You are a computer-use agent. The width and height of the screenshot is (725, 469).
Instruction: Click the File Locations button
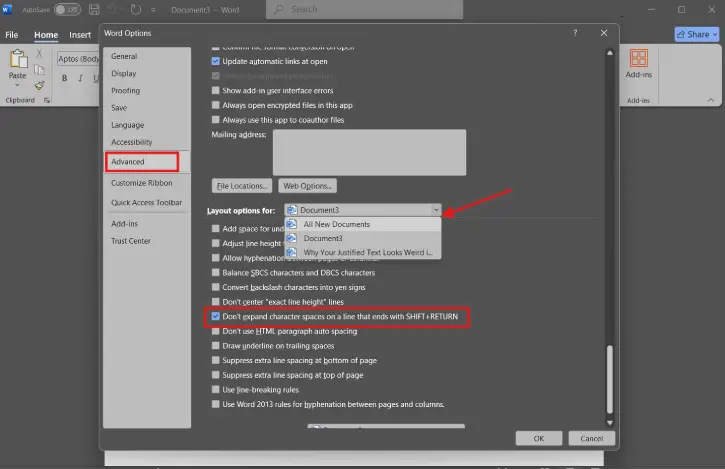tap(242, 185)
